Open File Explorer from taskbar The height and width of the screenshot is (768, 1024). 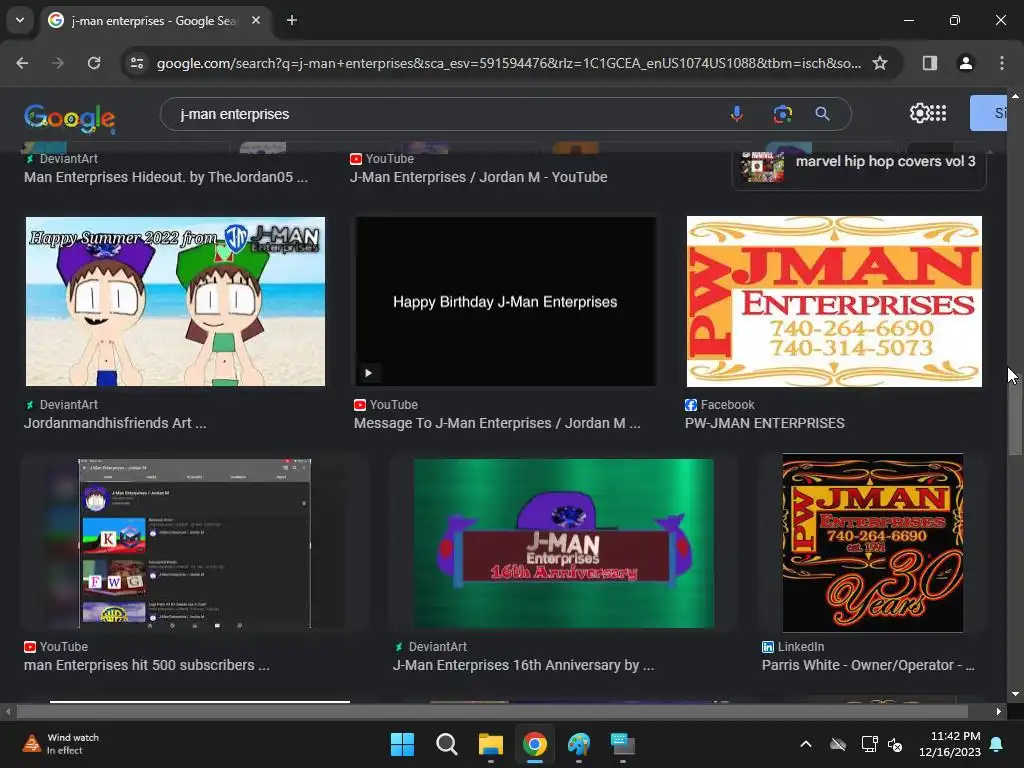pyautogui.click(x=490, y=744)
